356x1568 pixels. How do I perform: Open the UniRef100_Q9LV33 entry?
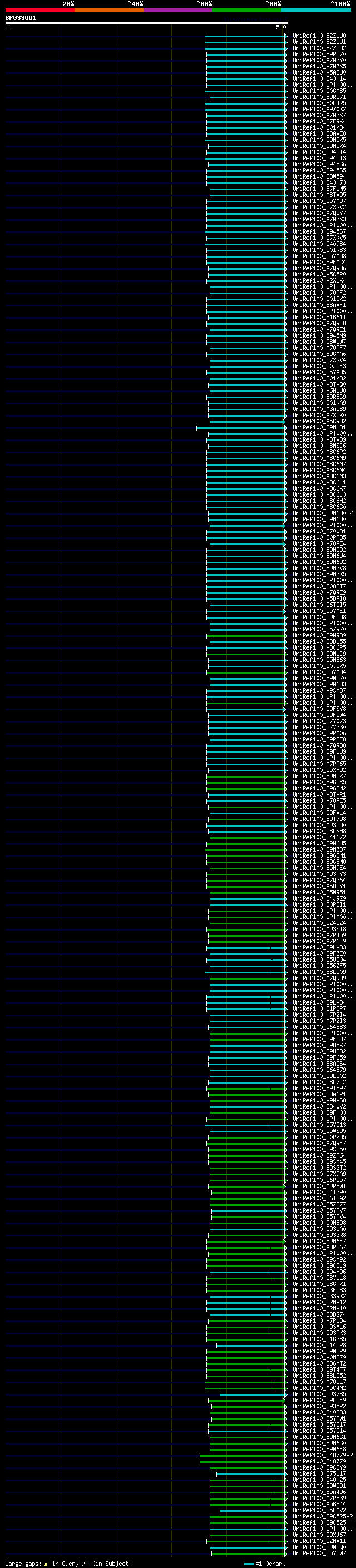click(319, 947)
